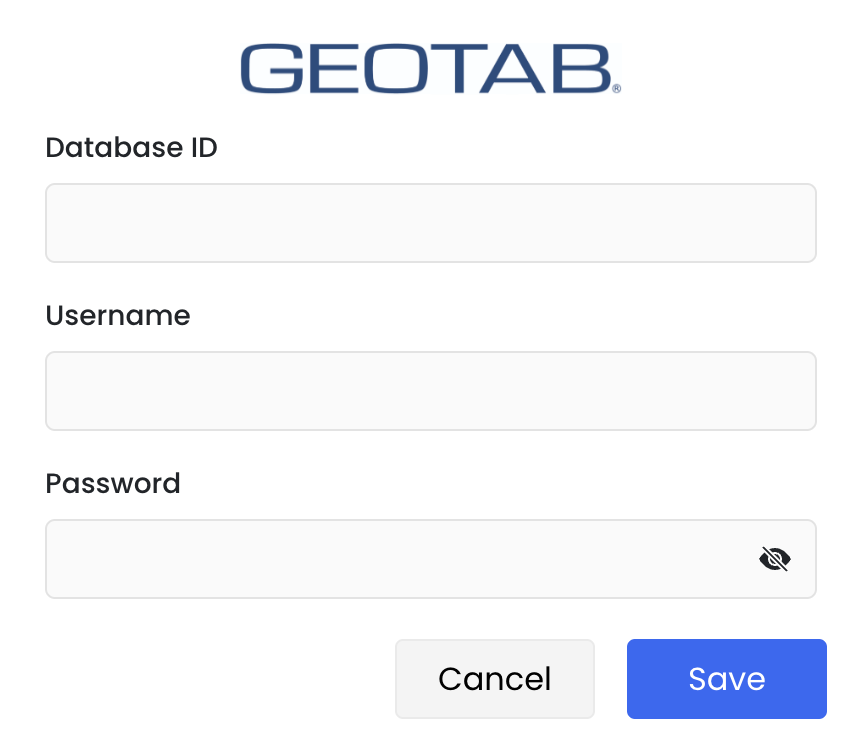Click inside the Password input field
This screenshot has width=860, height=754.
tap(400, 559)
